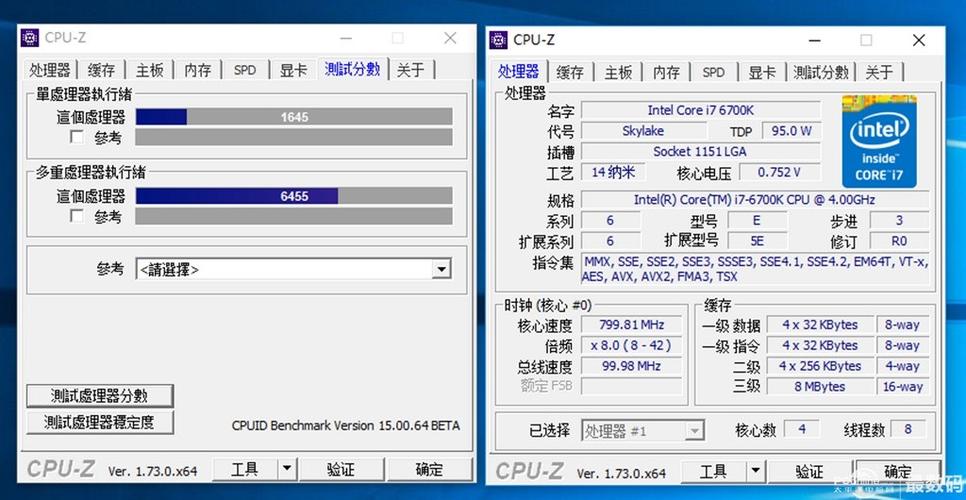Click empty 额定 FSB field
Screen dimensions: 966x500
(631, 386)
